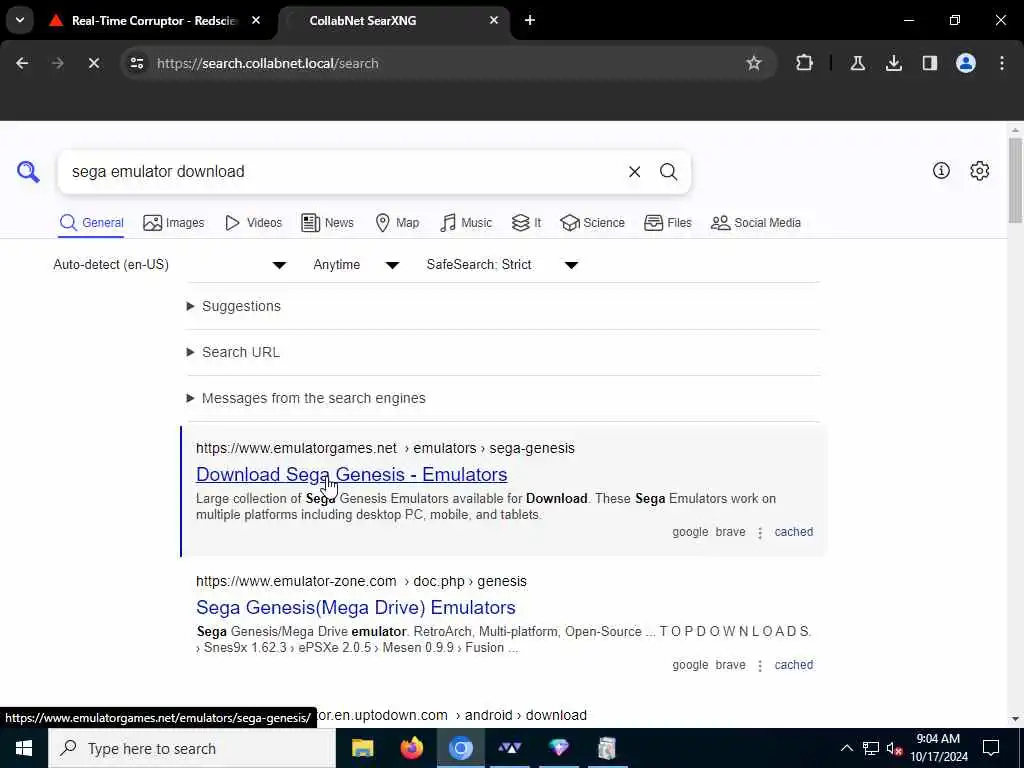Open the Windows Start menu
This screenshot has width=1024, height=768.
click(24, 748)
